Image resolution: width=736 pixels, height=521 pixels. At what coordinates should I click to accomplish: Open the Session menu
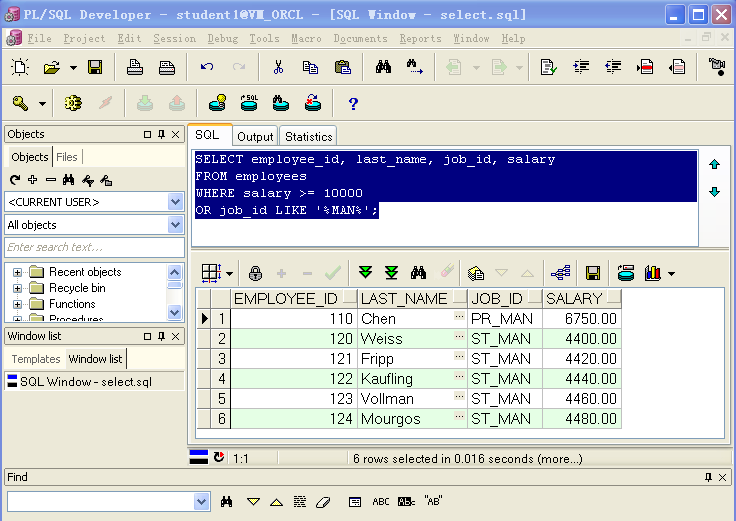[x=174, y=39]
